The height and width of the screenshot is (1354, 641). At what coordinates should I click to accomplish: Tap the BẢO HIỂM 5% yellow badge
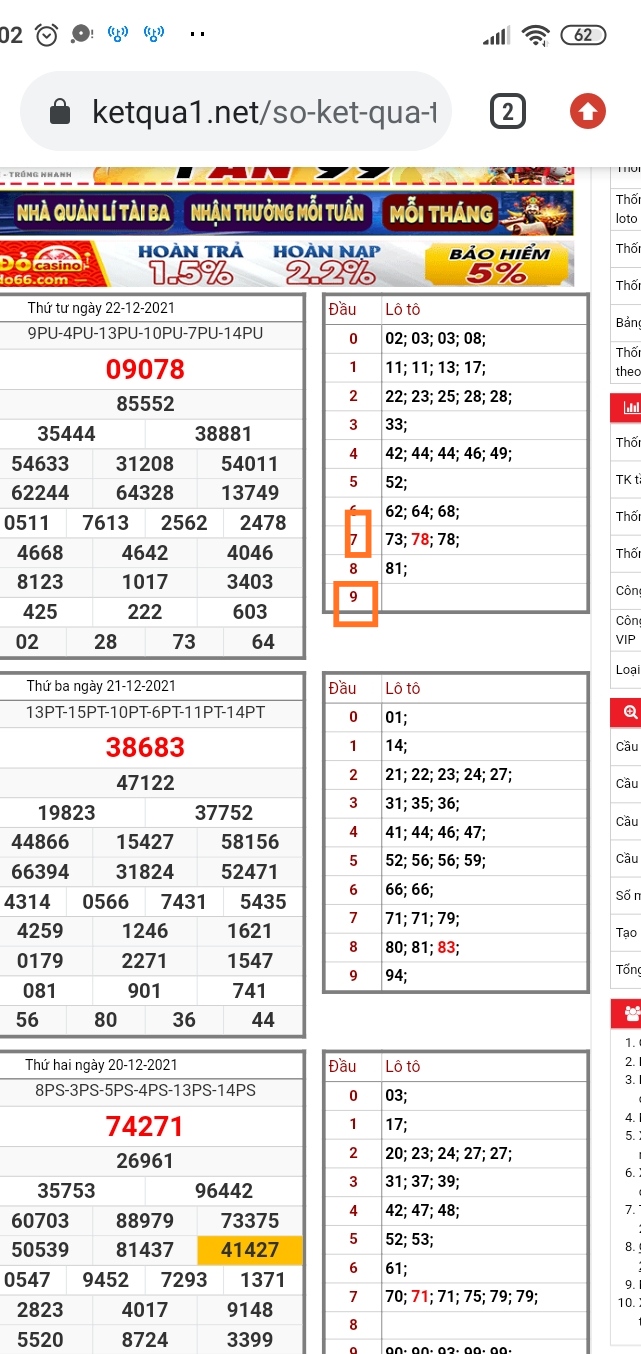click(x=500, y=264)
